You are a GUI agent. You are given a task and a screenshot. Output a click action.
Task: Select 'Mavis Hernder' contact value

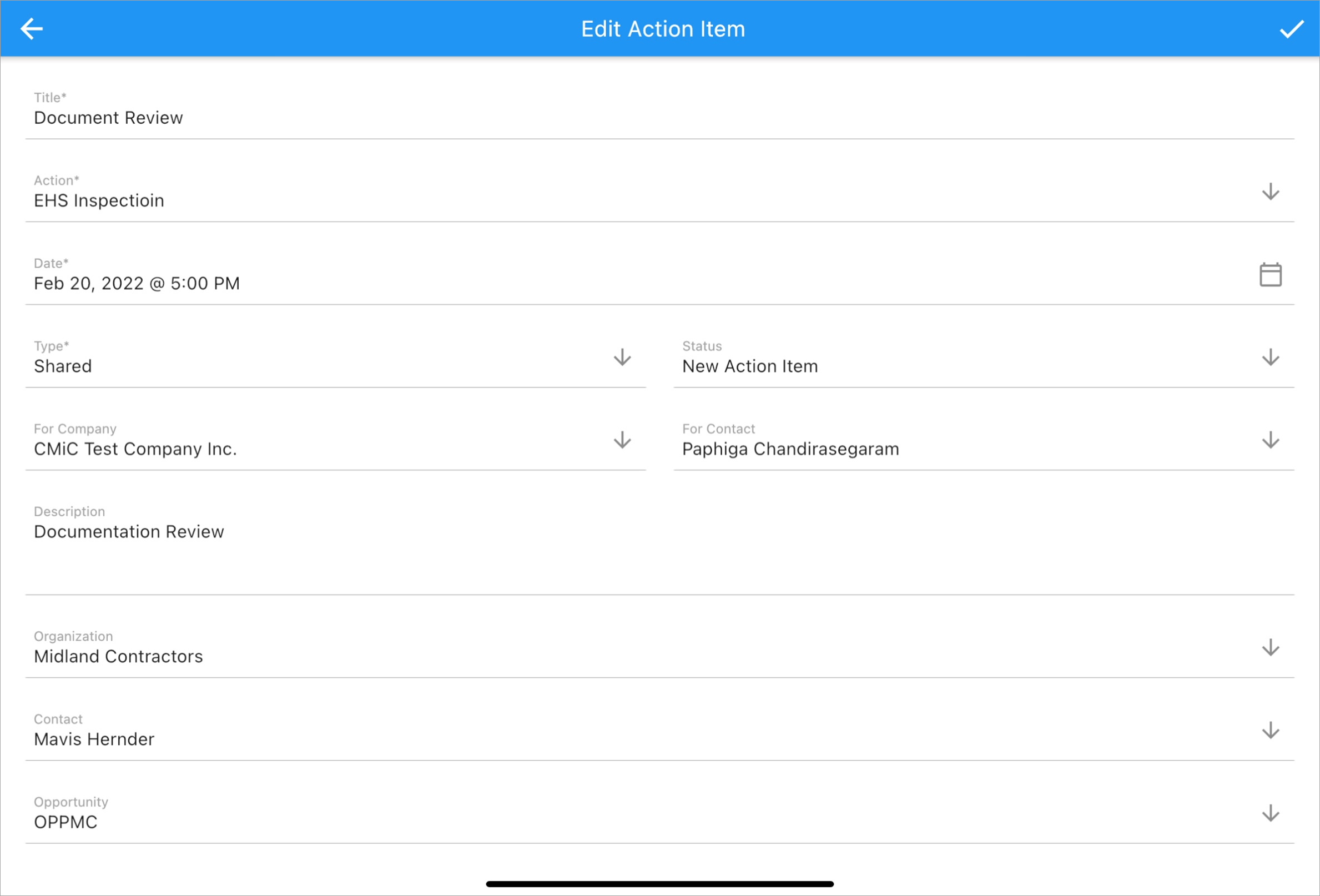point(94,739)
